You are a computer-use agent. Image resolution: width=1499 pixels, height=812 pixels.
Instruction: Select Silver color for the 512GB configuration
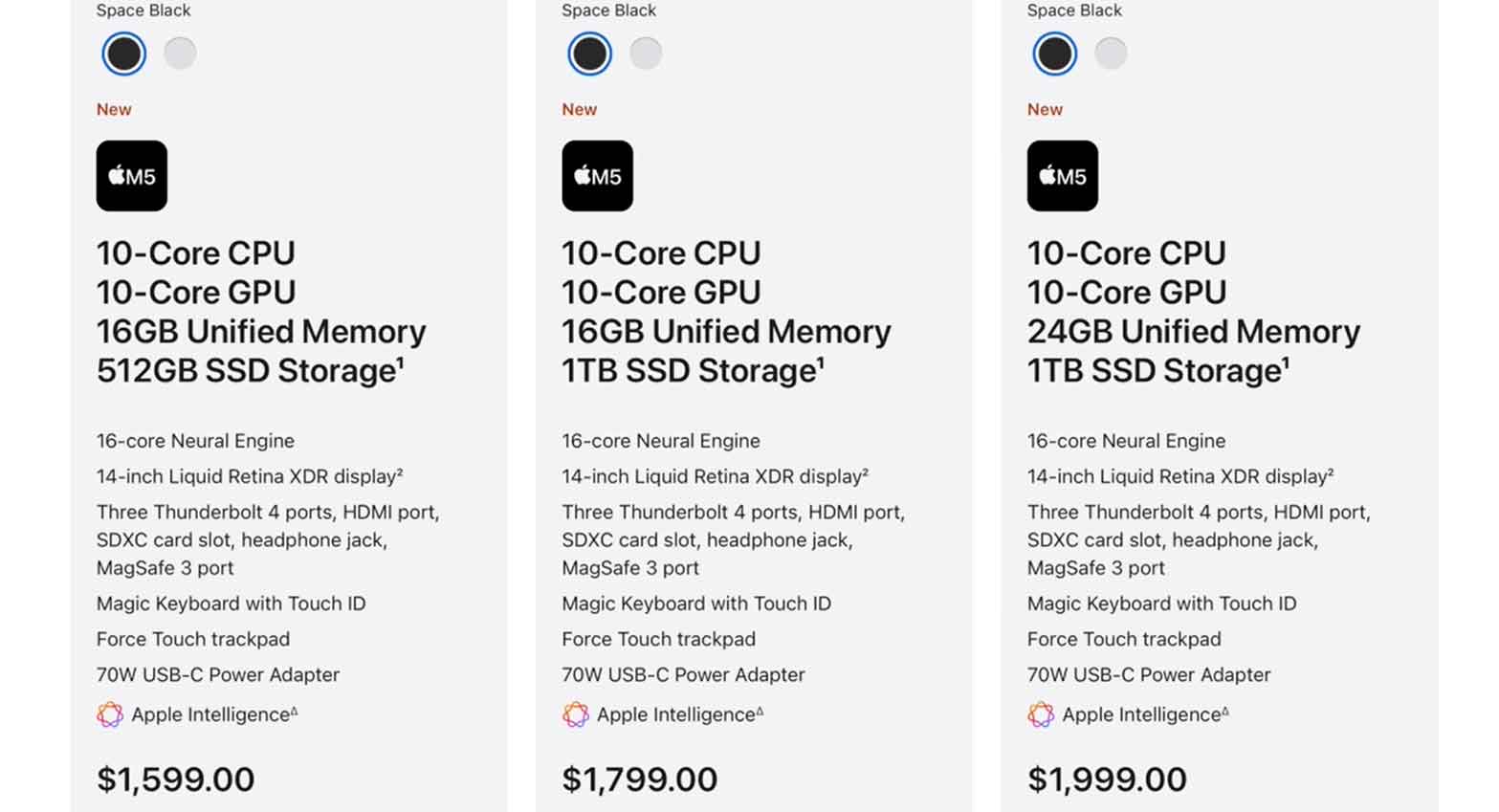tap(180, 54)
